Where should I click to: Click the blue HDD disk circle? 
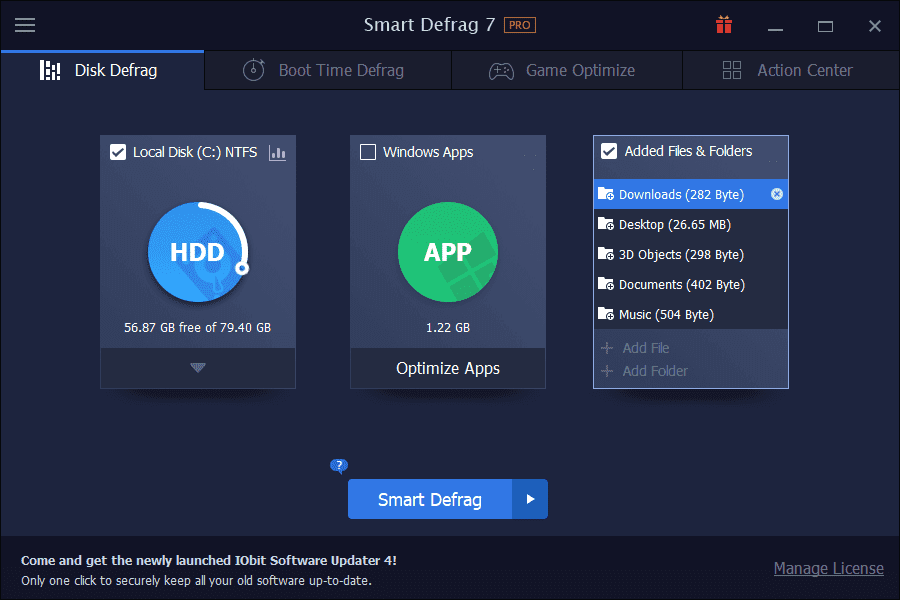[198, 252]
